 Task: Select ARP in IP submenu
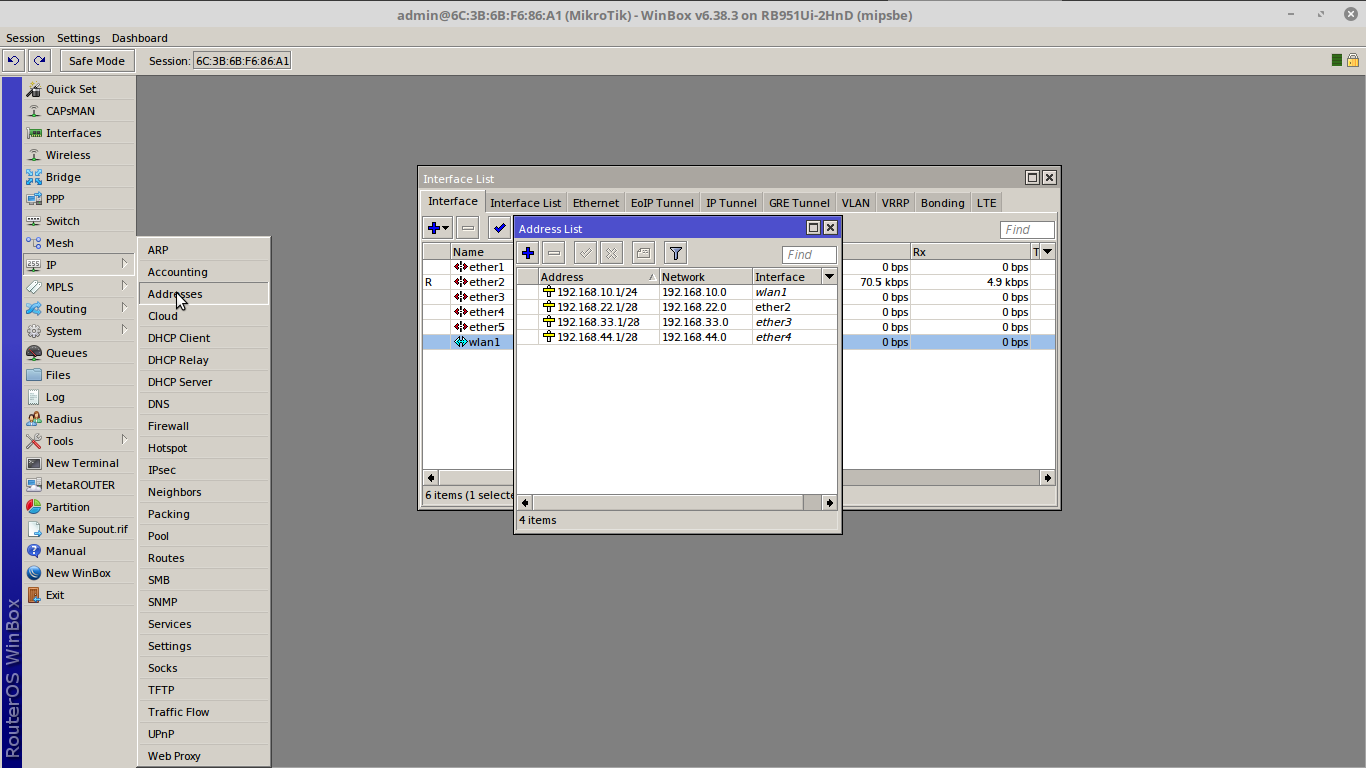click(x=204, y=250)
